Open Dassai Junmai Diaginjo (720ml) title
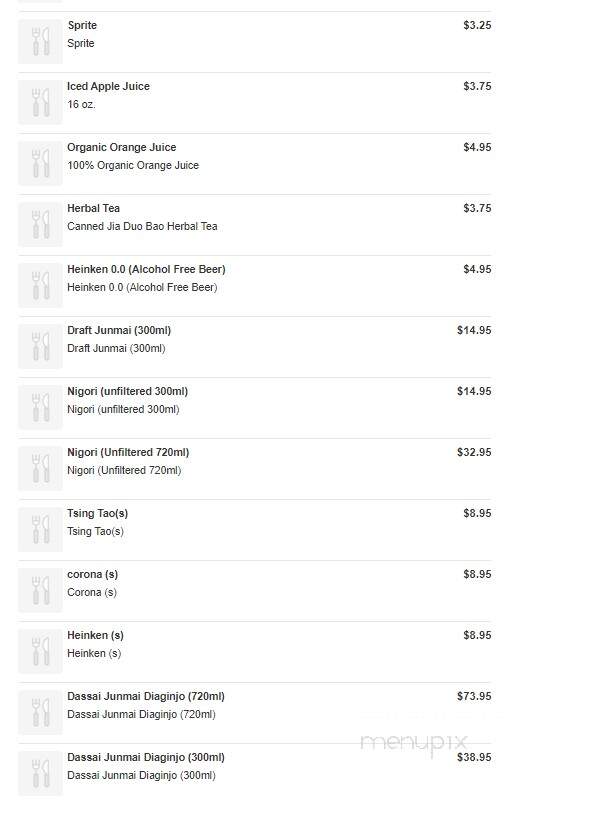The height and width of the screenshot is (825, 593). [146, 697]
